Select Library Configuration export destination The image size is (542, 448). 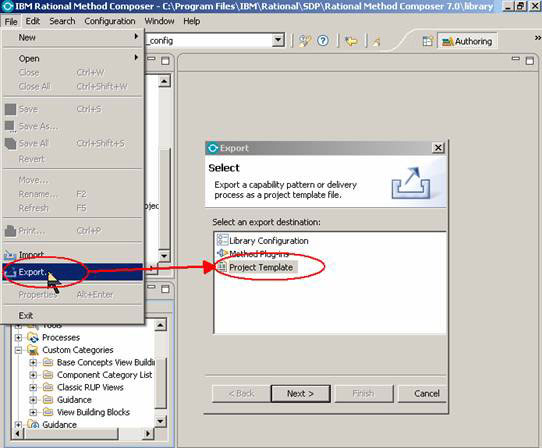(x=263, y=241)
